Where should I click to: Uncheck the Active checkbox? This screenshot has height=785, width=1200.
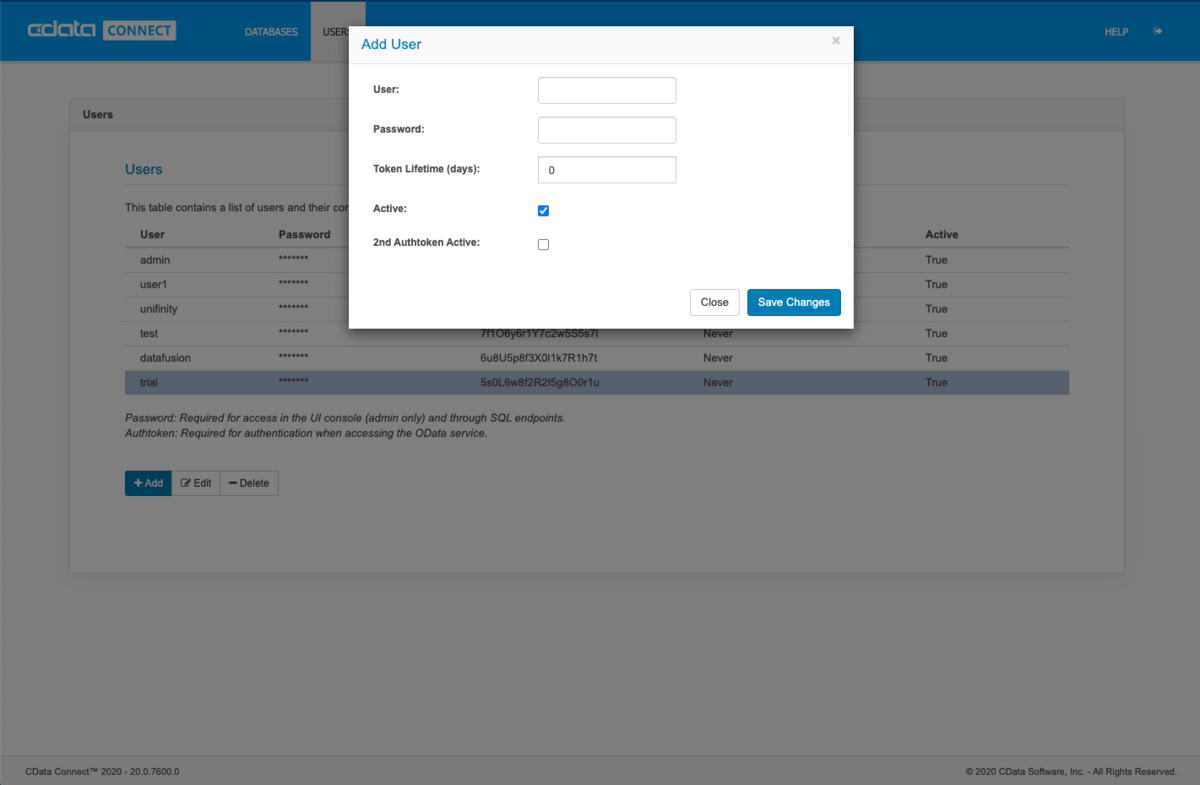pos(543,211)
